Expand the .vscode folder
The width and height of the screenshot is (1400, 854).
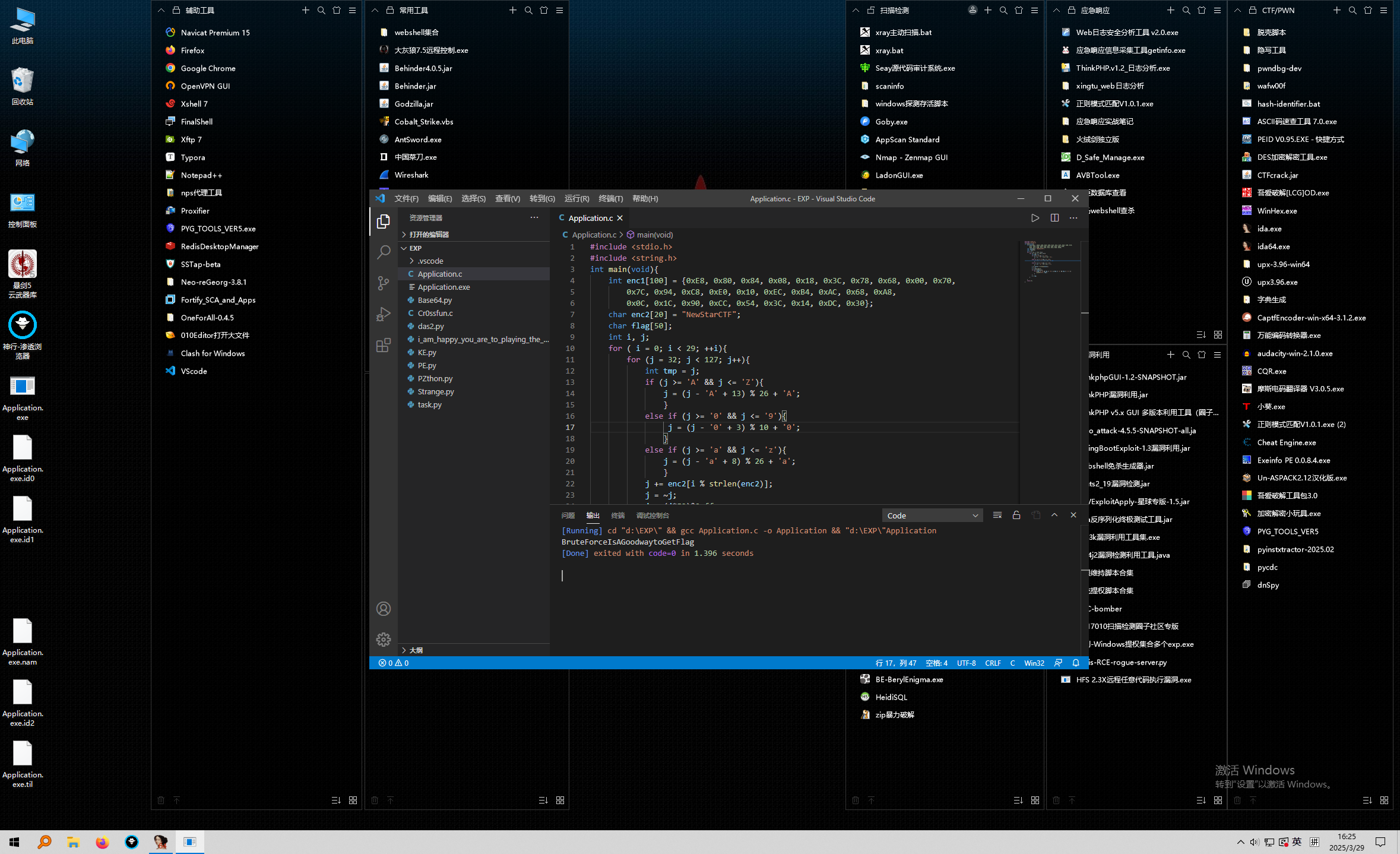[430, 261]
